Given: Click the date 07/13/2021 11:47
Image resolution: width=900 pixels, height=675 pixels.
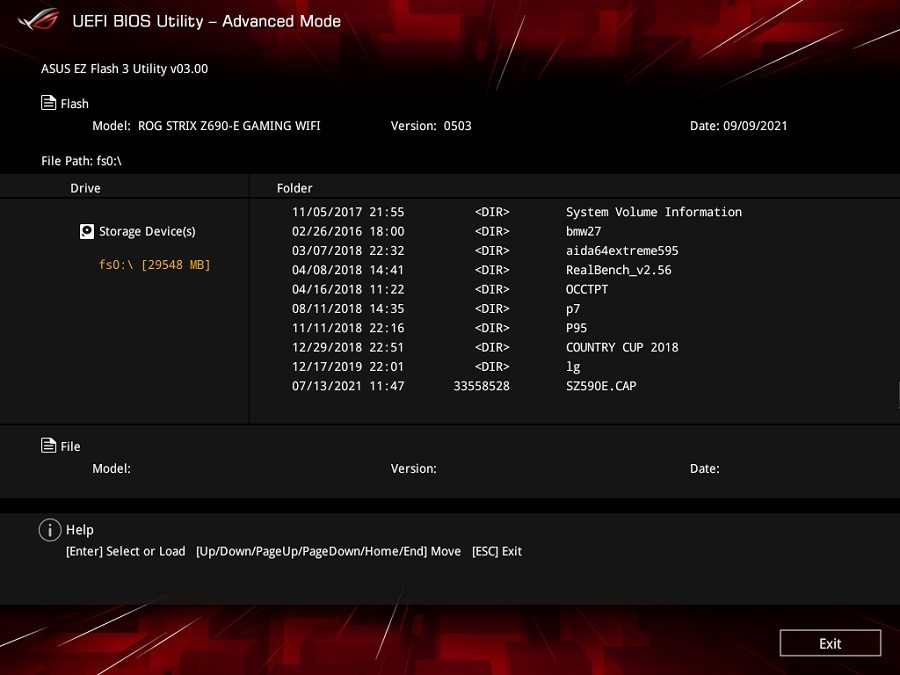Looking at the screenshot, I should pyautogui.click(x=348, y=386).
